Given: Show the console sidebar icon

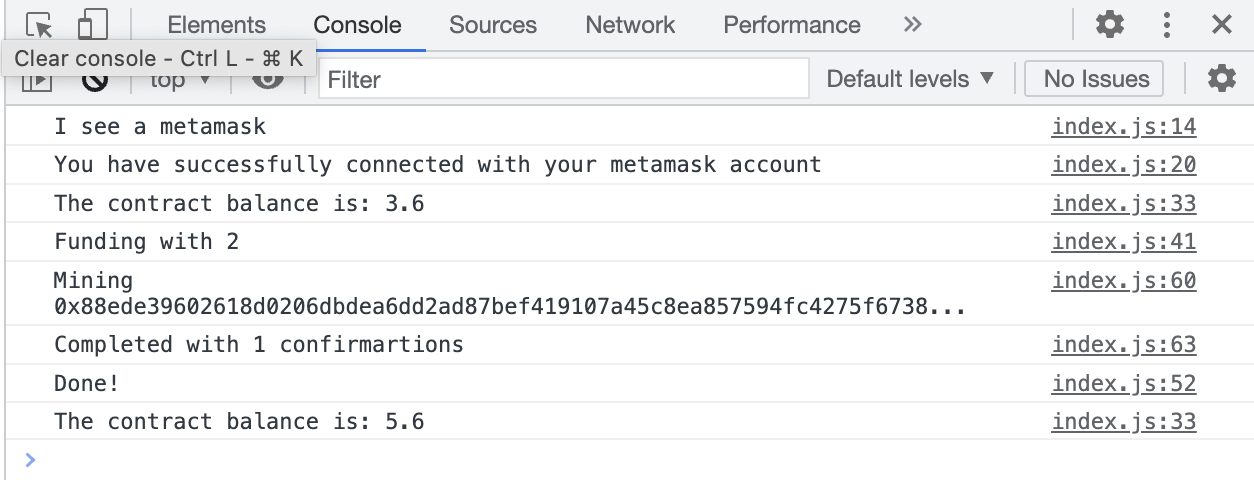Looking at the screenshot, I should [x=36, y=83].
